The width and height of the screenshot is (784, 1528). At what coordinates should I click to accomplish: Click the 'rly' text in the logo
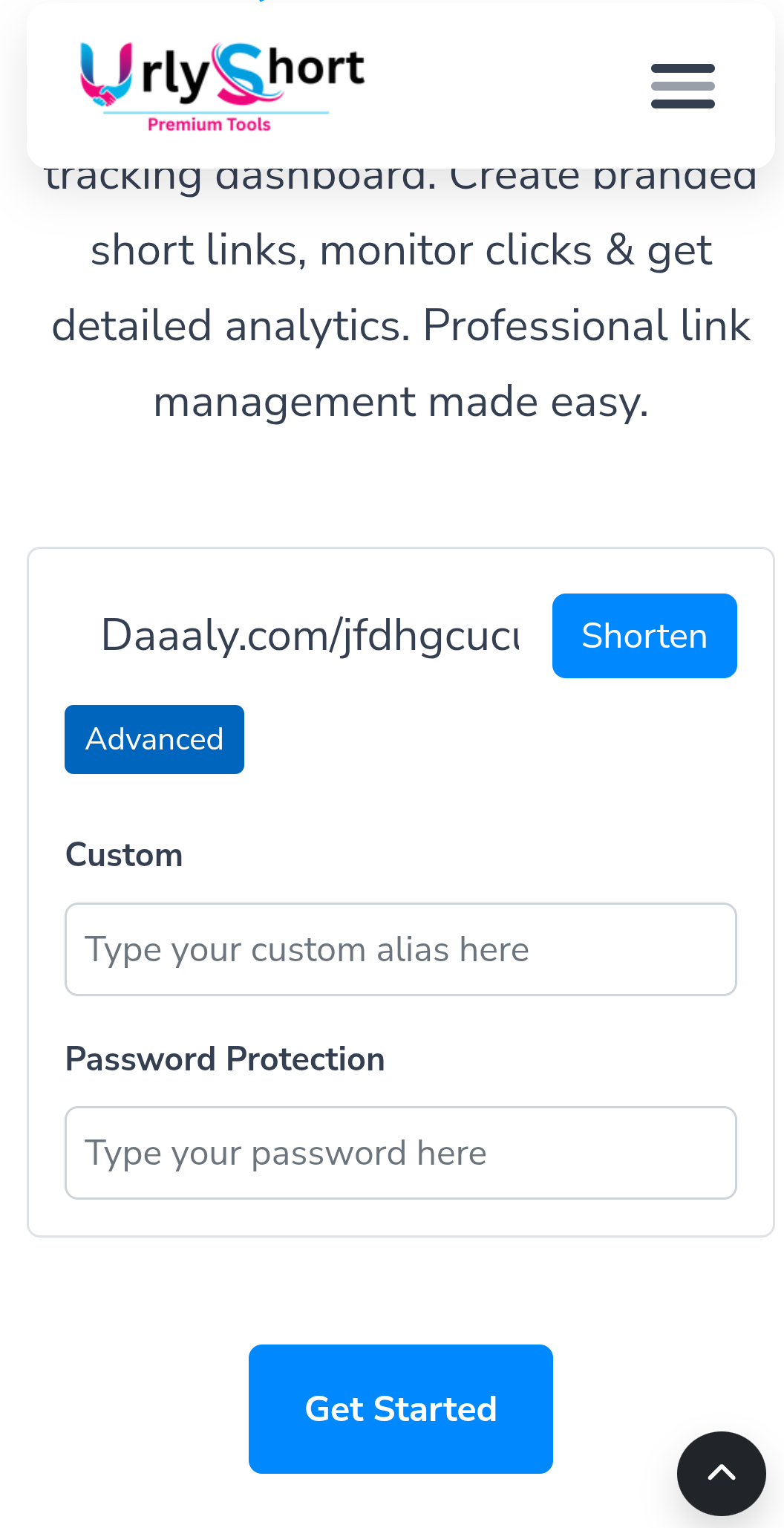pos(175,74)
